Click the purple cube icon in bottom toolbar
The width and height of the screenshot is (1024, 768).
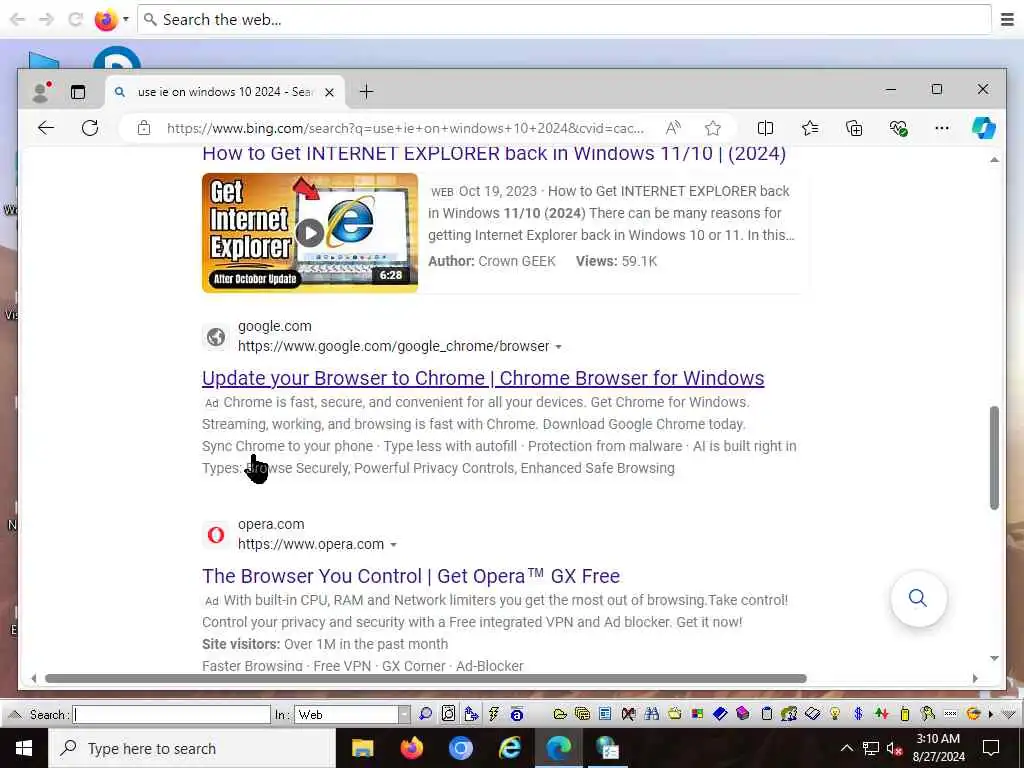(x=743, y=714)
